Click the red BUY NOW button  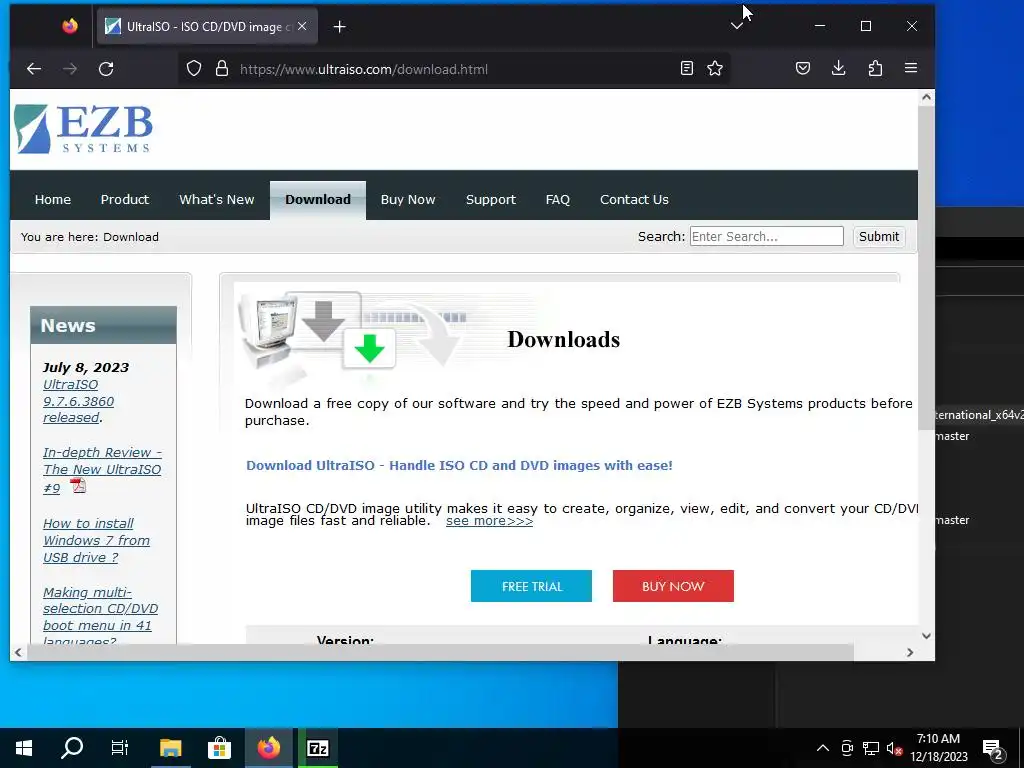tap(673, 586)
